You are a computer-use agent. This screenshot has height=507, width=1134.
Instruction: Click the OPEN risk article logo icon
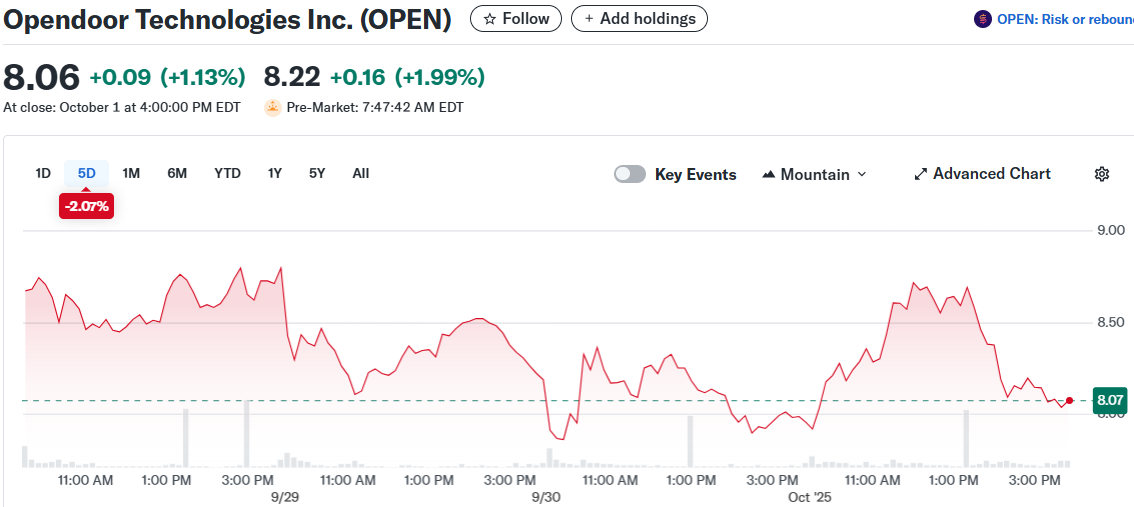[982, 19]
